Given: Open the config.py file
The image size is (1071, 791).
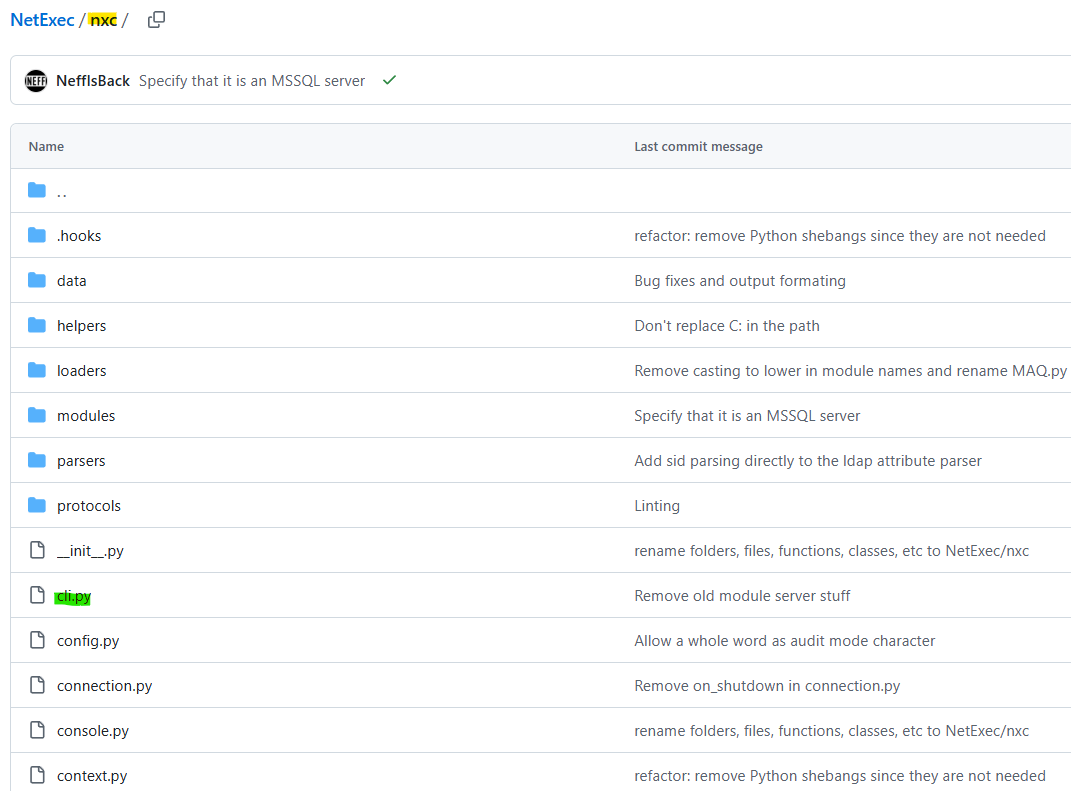Looking at the screenshot, I should 87,641.
